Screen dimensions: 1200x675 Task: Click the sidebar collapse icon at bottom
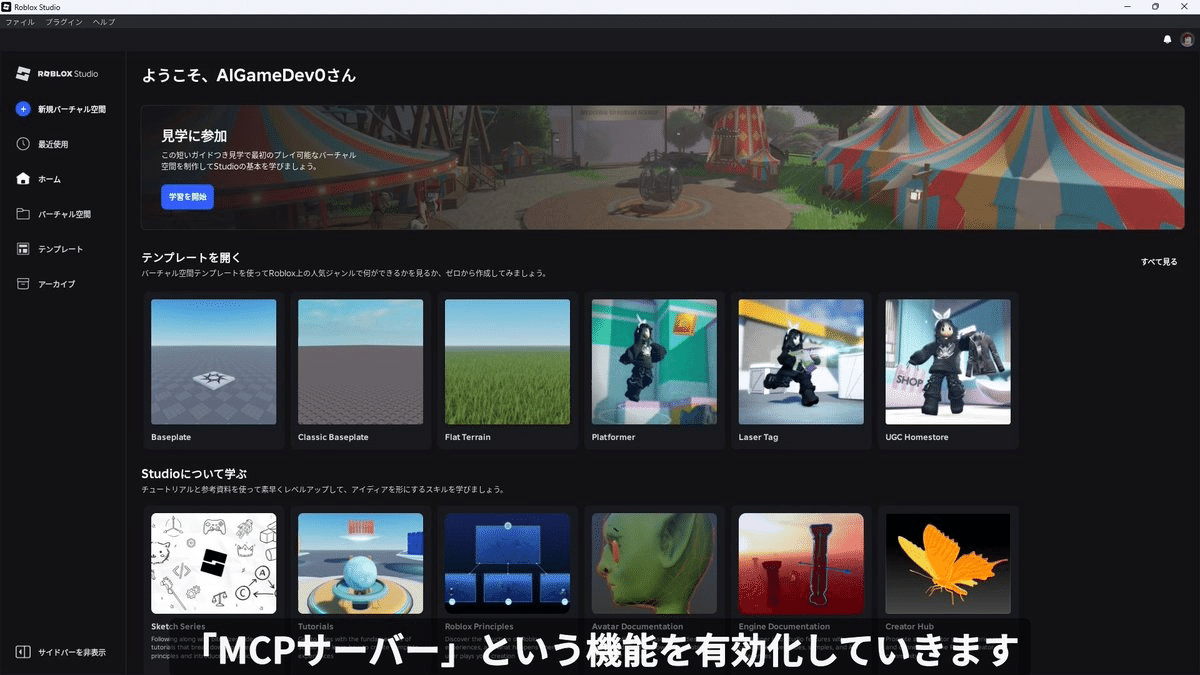point(23,652)
